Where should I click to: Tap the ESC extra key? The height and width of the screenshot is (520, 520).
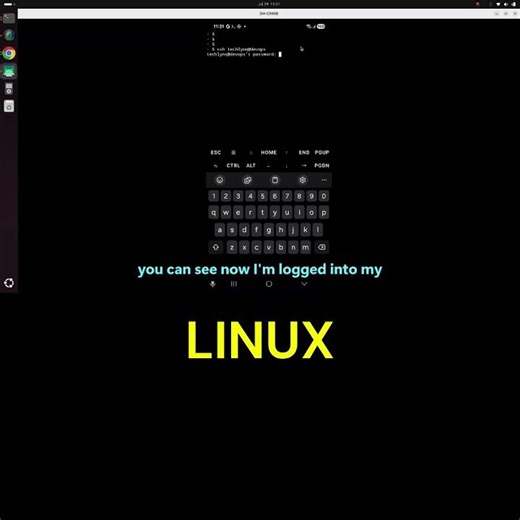tap(216, 152)
